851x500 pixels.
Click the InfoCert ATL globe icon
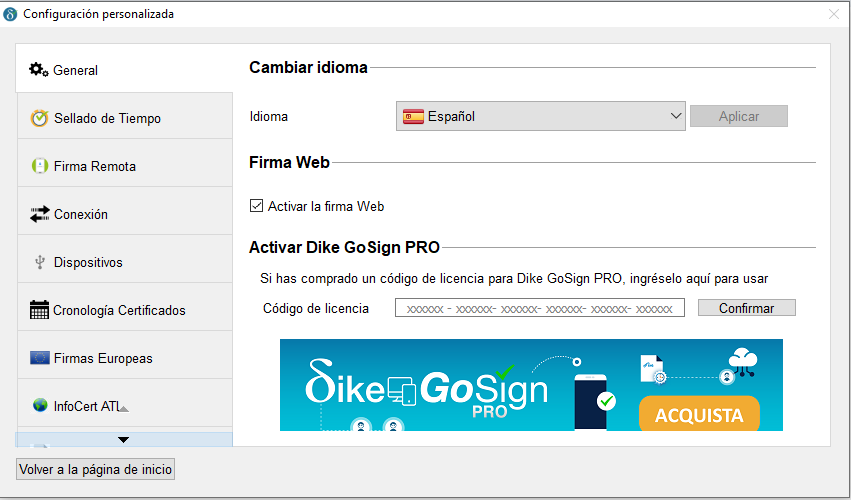tap(40, 405)
